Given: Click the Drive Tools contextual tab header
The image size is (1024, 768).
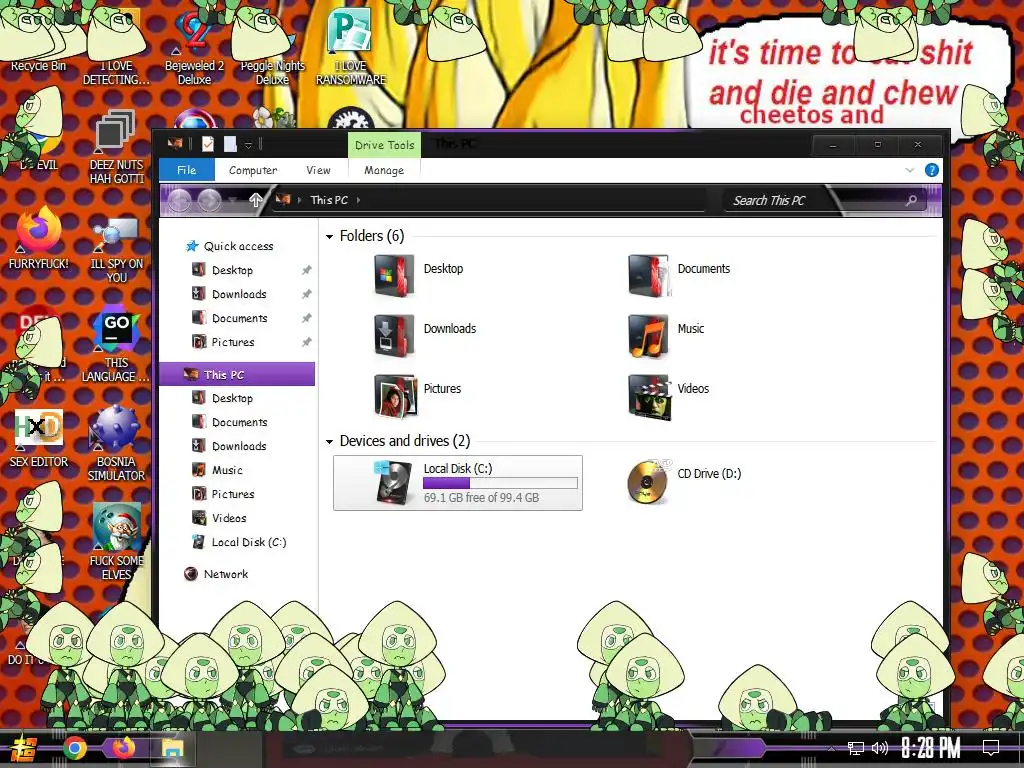Looking at the screenshot, I should tap(384, 145).
